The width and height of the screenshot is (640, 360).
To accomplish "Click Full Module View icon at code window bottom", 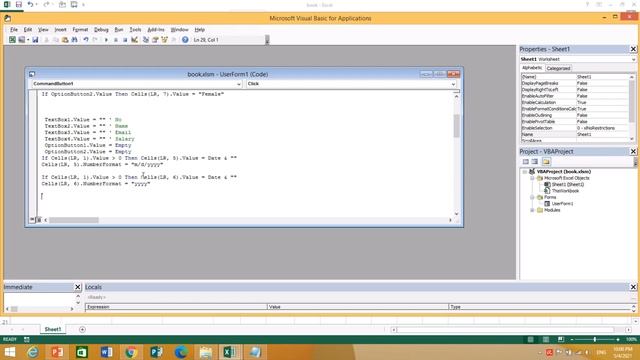I will point(39,220).
